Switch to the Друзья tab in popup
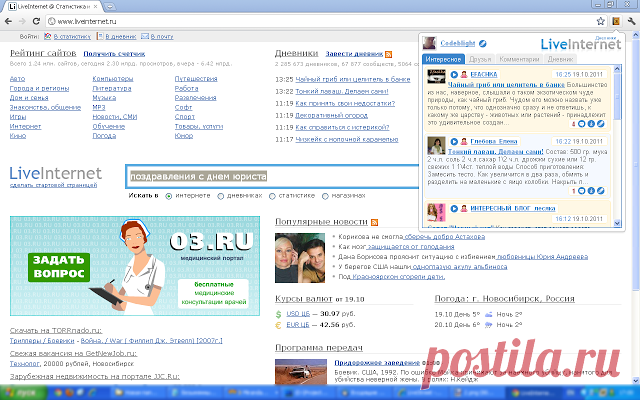640x400 pixels. (480, 59)
